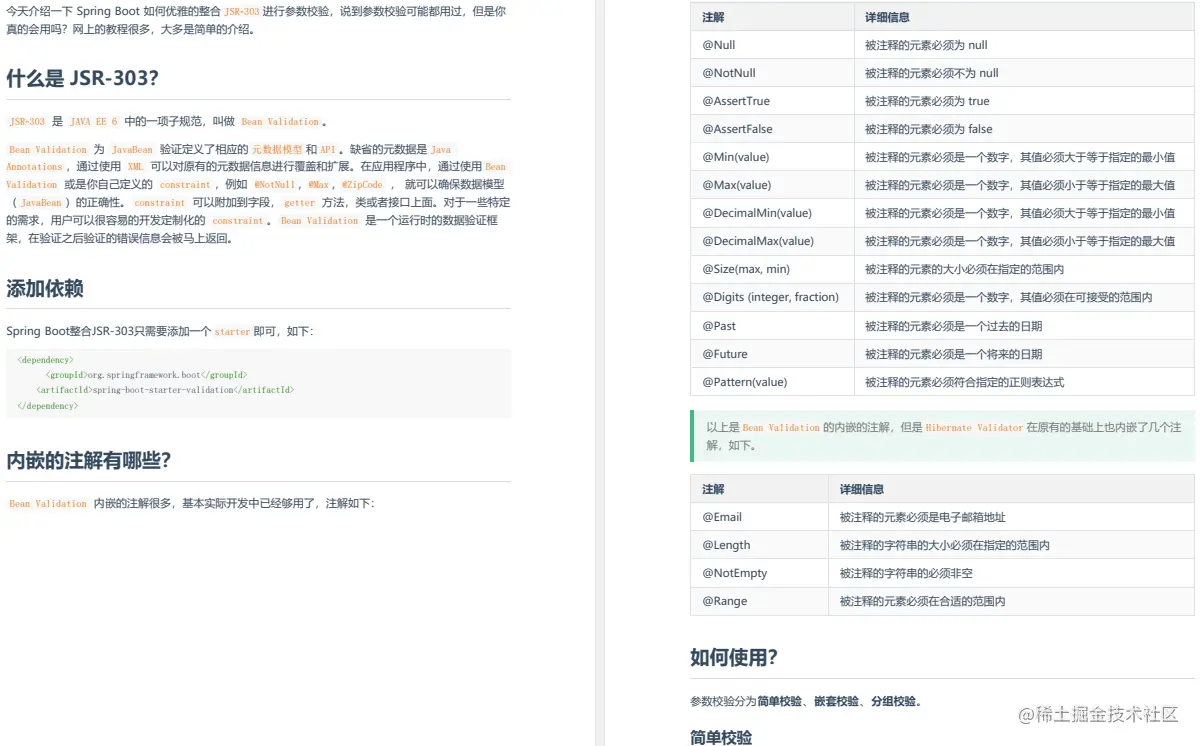Click the @ZipCode inline code
Viewport: 1200px width, 746px height.
(362, 185)
